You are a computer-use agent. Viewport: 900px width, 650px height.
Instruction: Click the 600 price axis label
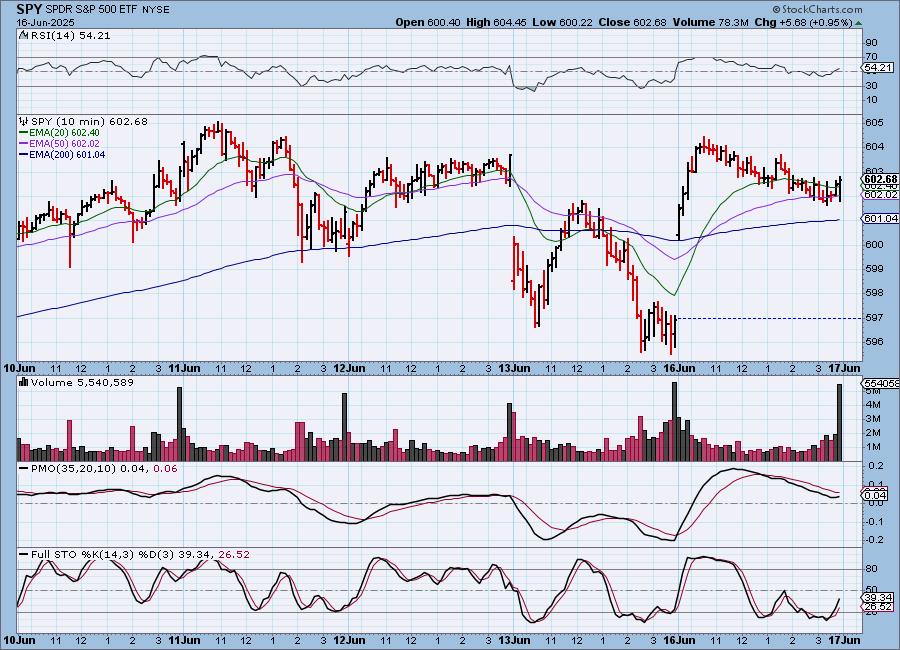pos(875,244)
